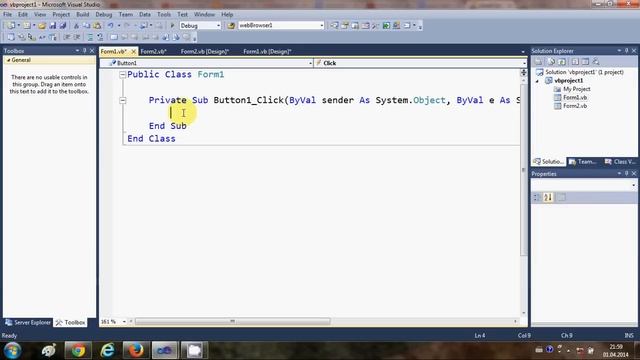Image resolution: width=640 pixels, height=360 pixels.
Task: Click the Start Debugging play icon
Action: pos(172,25)
